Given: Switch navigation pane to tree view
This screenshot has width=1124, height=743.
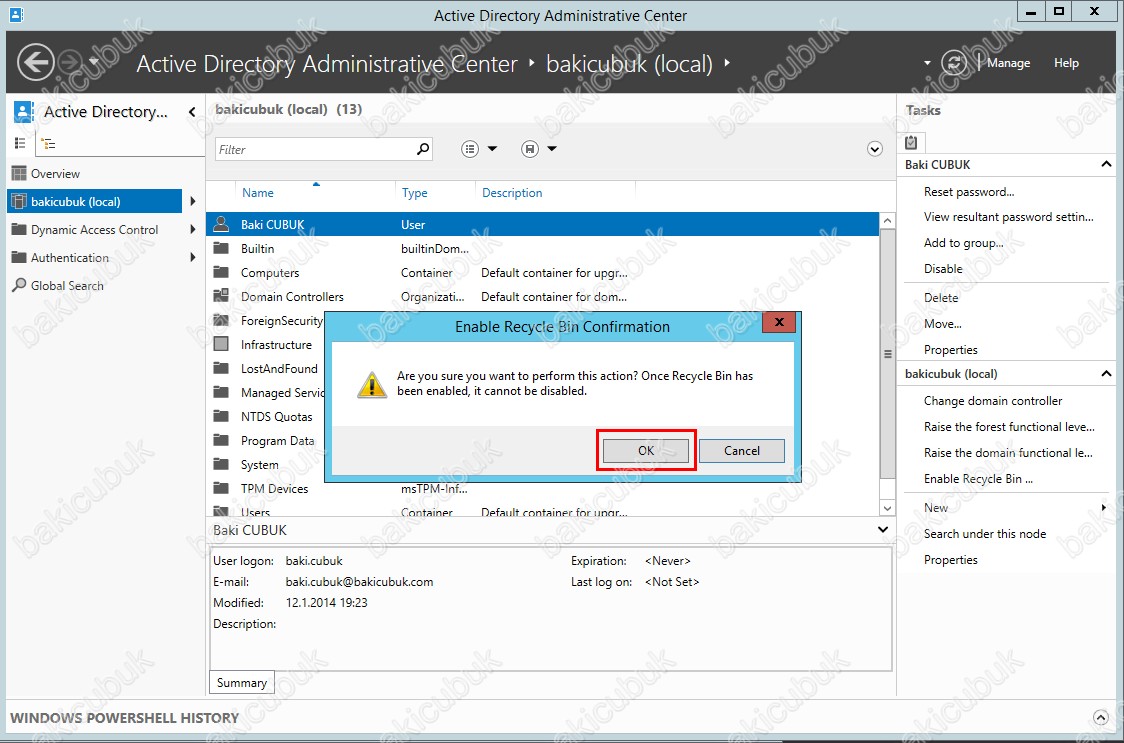Looking at the screenshot, I should click(x=48, y=143).
